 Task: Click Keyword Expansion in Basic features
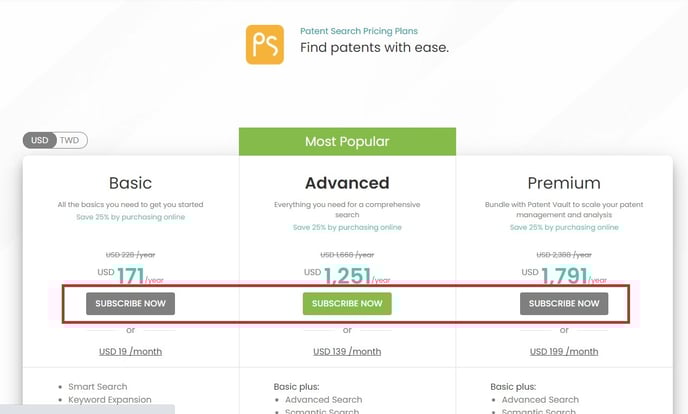point(110,400)
